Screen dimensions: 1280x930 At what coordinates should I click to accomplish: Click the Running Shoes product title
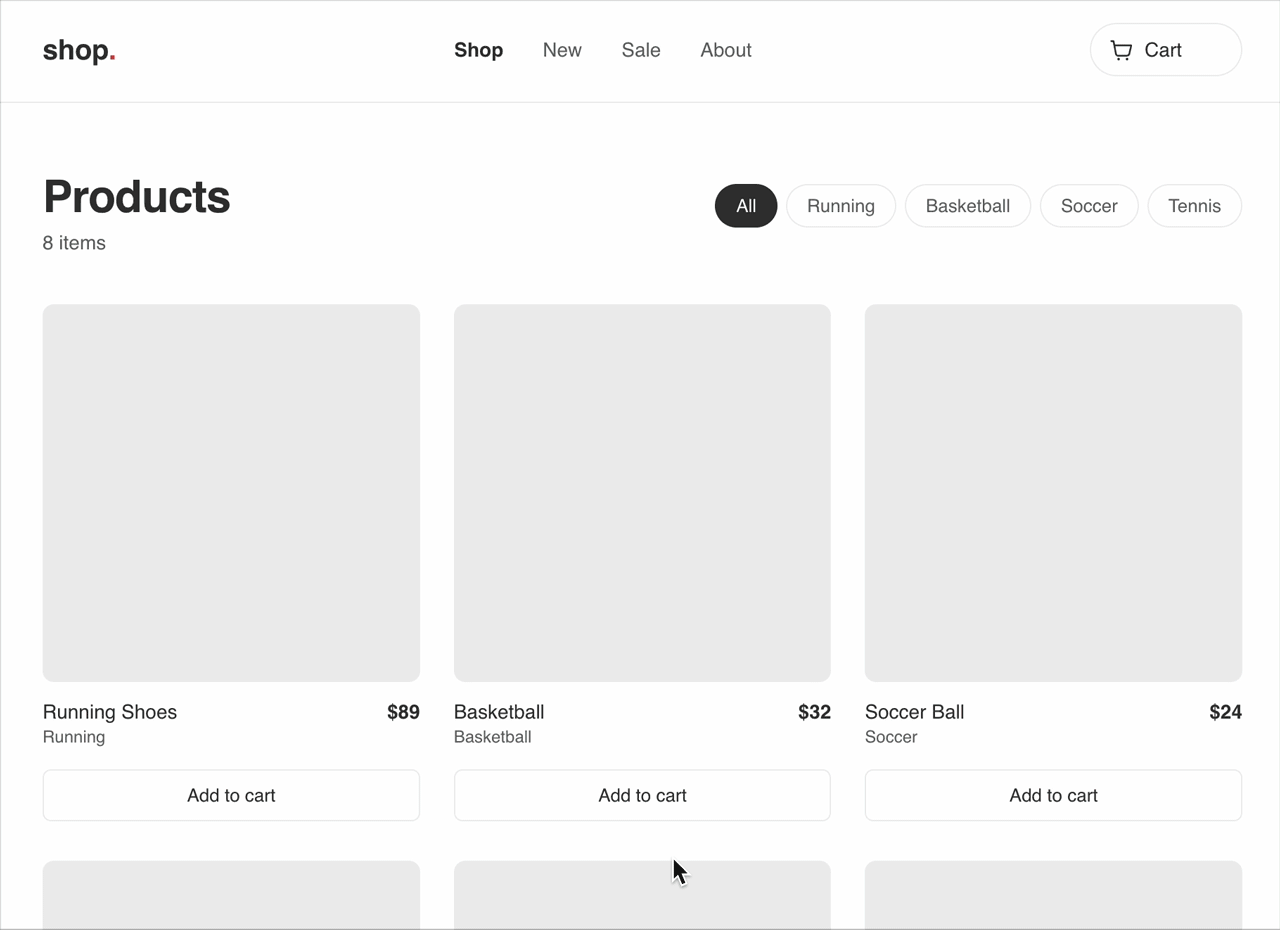click(x=110, y=712)
